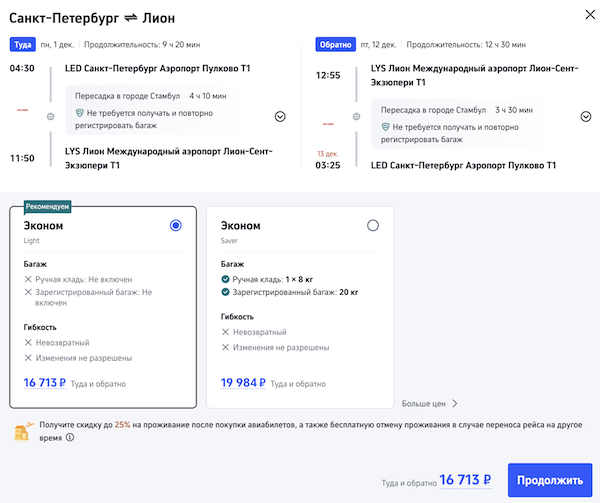Click the Продолжить button

549,480
